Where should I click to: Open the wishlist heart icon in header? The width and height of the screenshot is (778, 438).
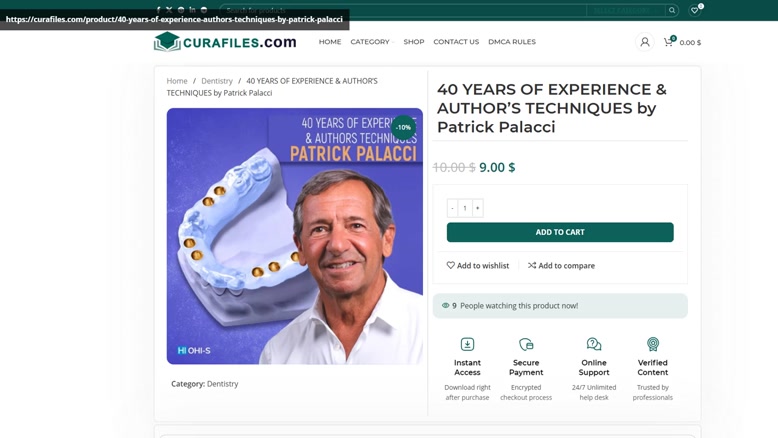pos(695,10)
